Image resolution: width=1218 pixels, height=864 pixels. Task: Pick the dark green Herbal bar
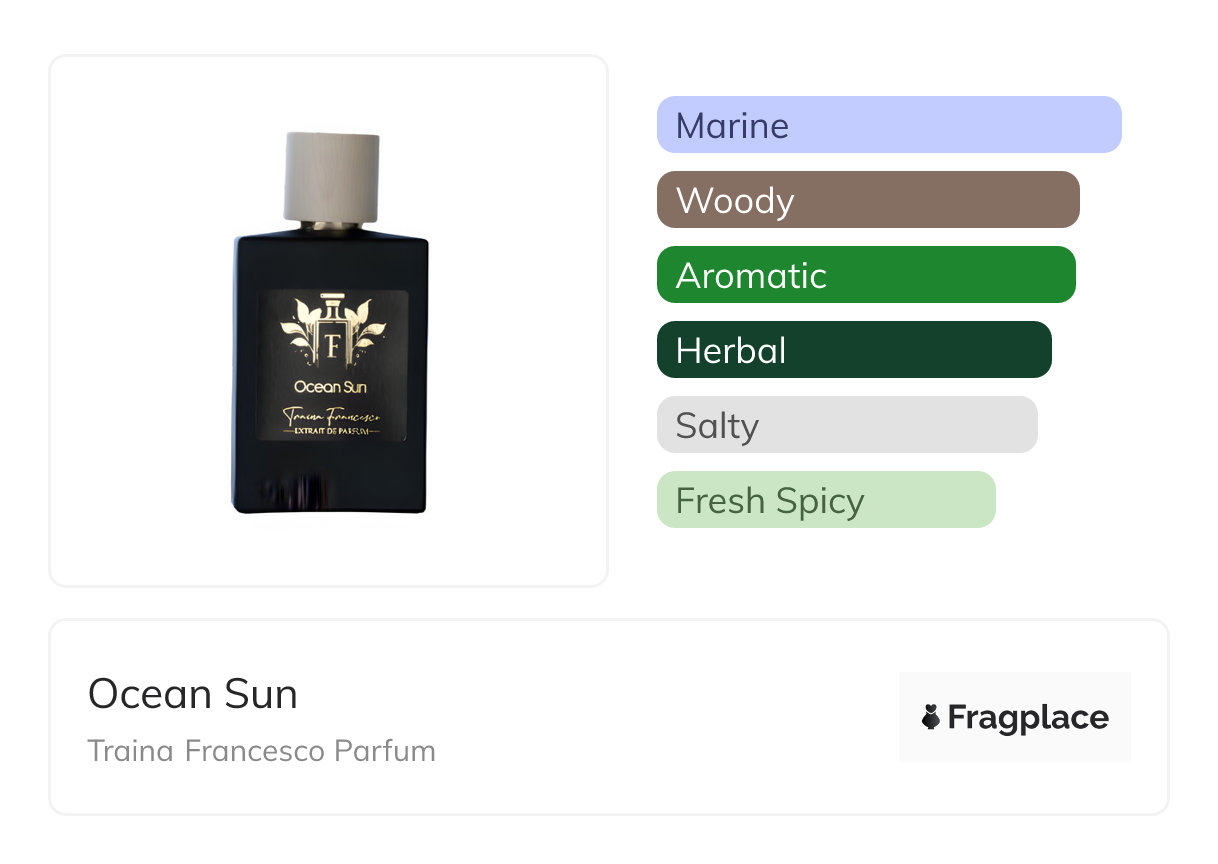coord(853,350)
